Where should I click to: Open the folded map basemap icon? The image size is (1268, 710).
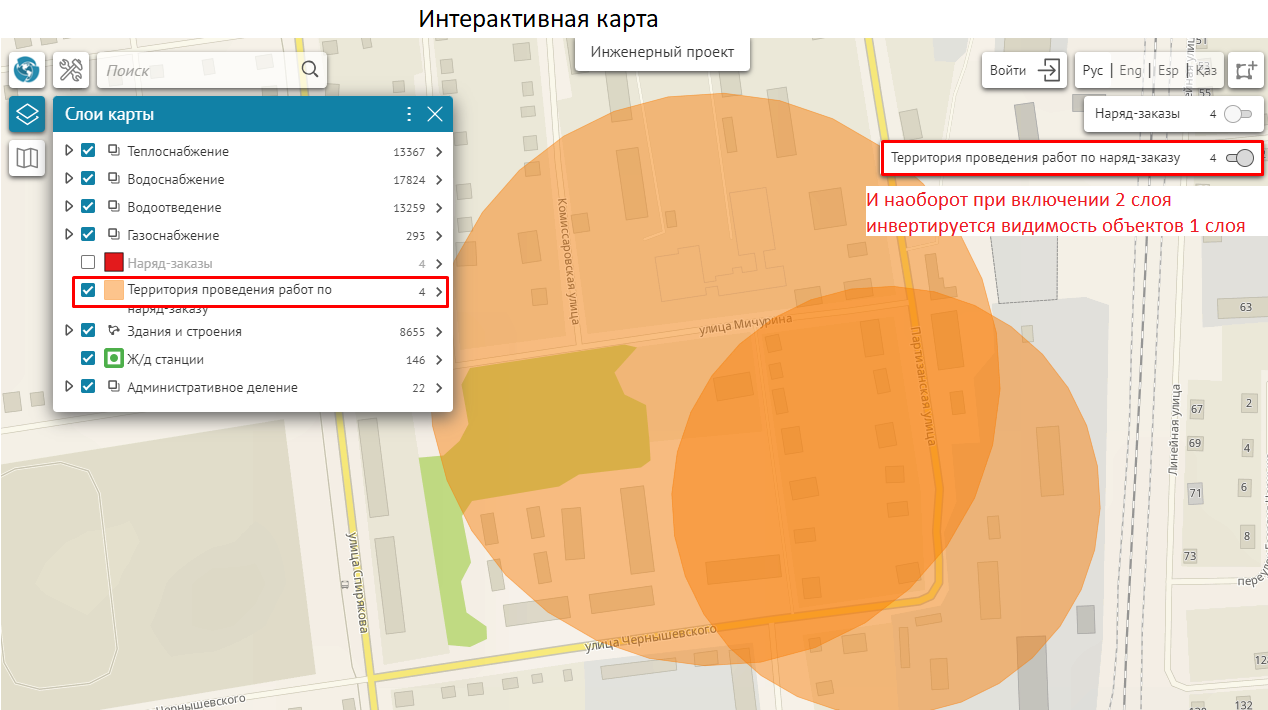click(x=27, y=158)
